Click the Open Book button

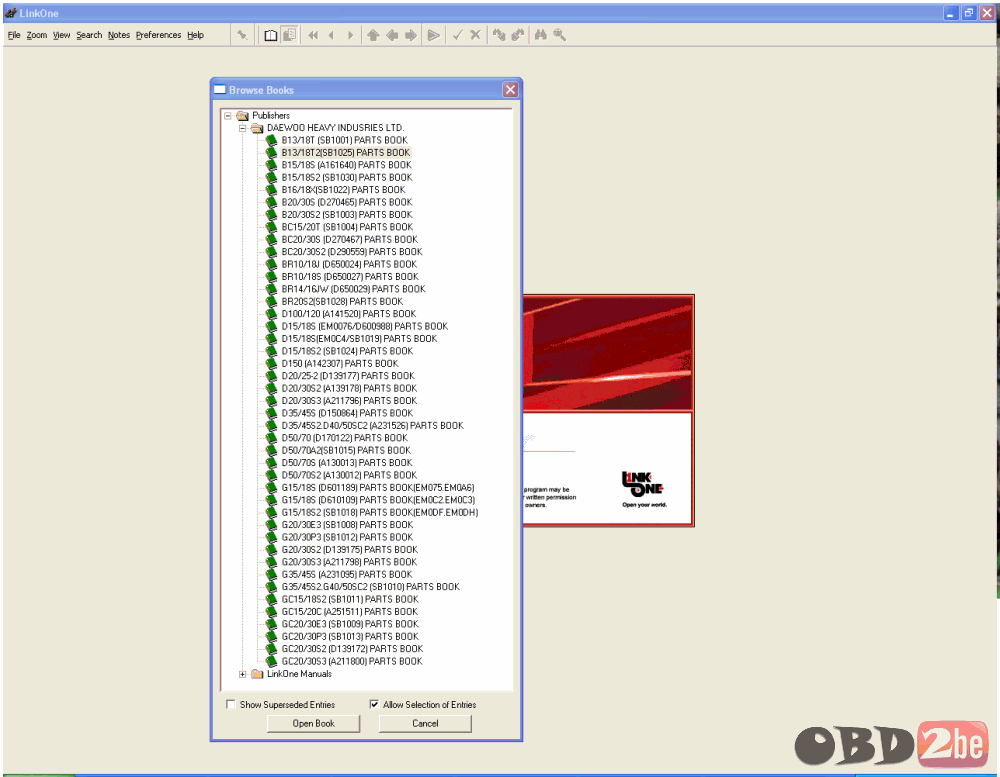pyautogui.click(x=313, y=723)
